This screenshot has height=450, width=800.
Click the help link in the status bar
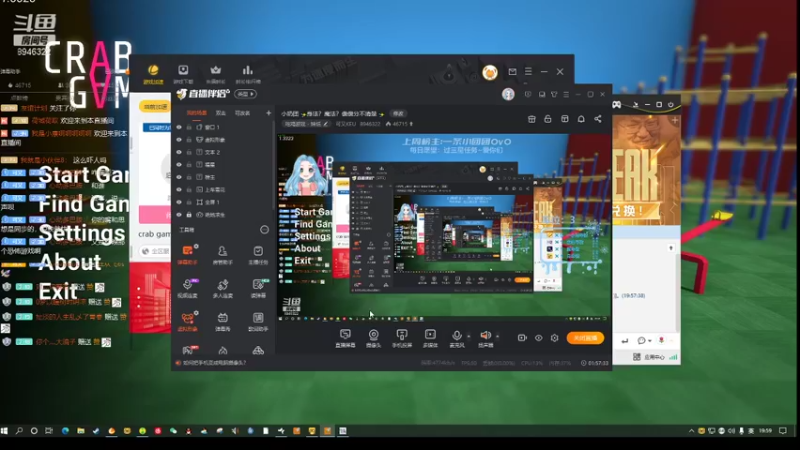(x=211, y=363)
